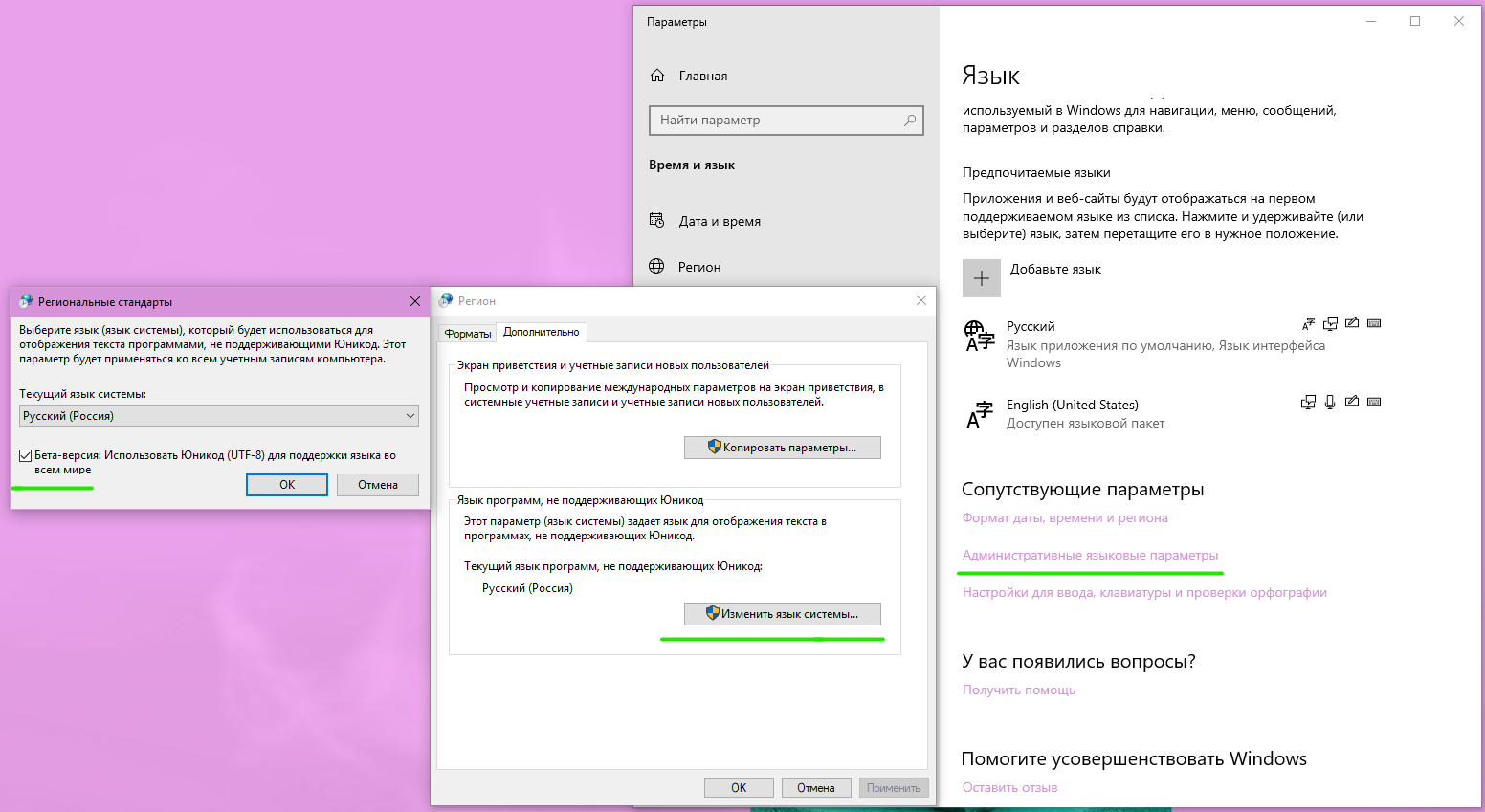The image size is (1485, 812).
Task: Close the Региональные стандарты dialog
Action: point(415,301)
